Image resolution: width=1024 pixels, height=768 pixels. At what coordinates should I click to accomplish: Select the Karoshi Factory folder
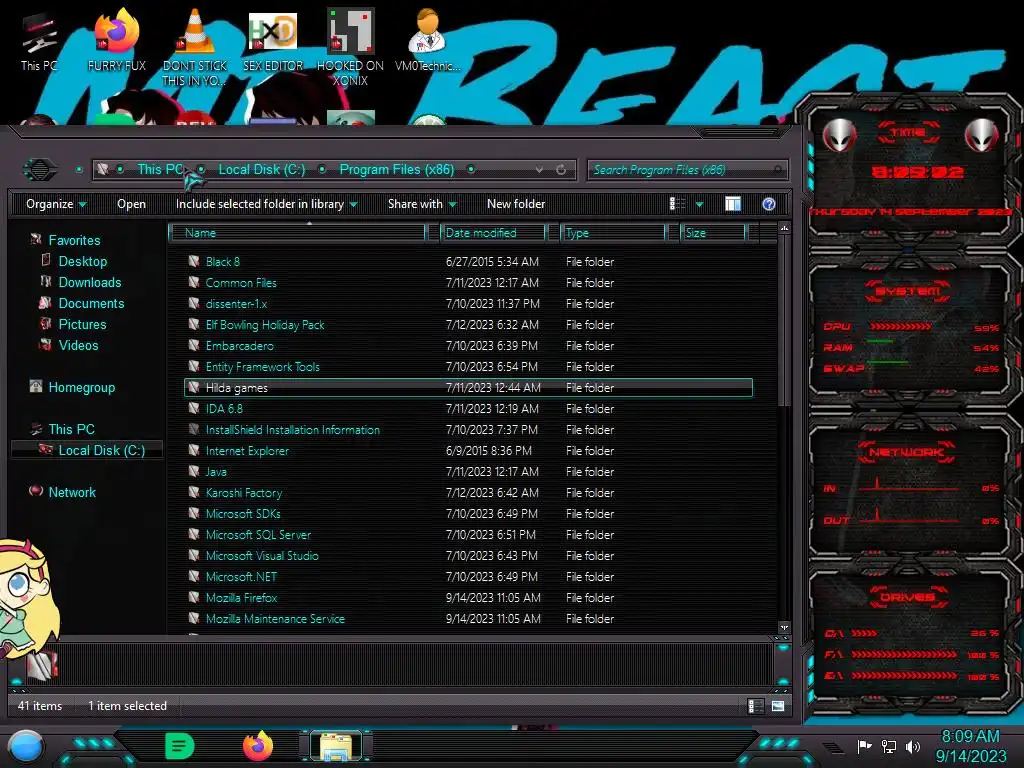click(x=244, y=492)
